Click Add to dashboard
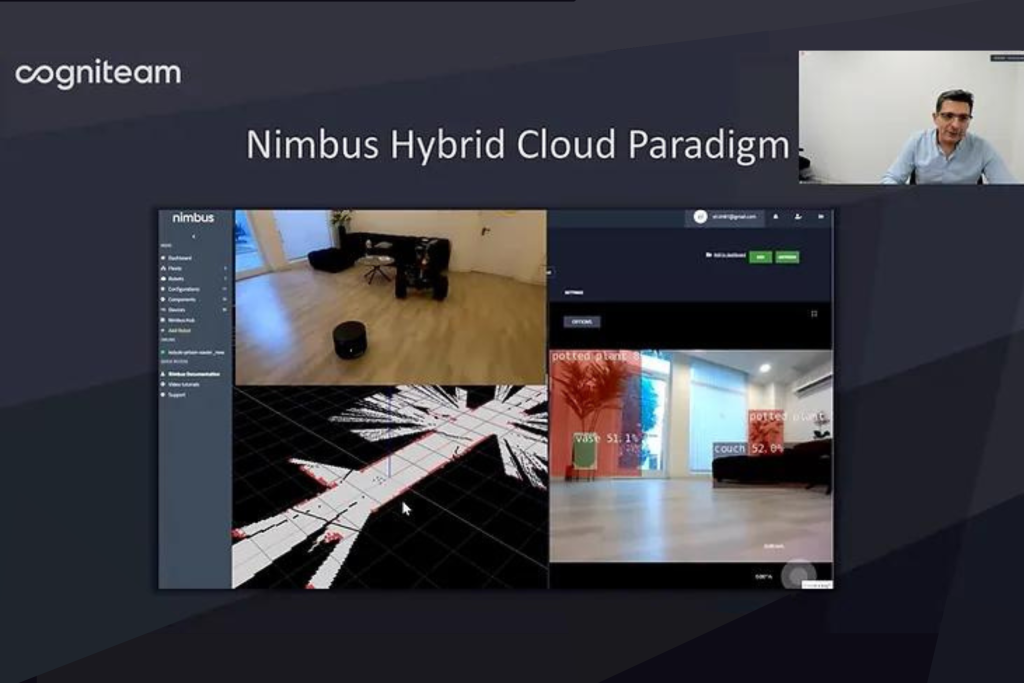The image size is (1024, 683). [x=726, y=255]
